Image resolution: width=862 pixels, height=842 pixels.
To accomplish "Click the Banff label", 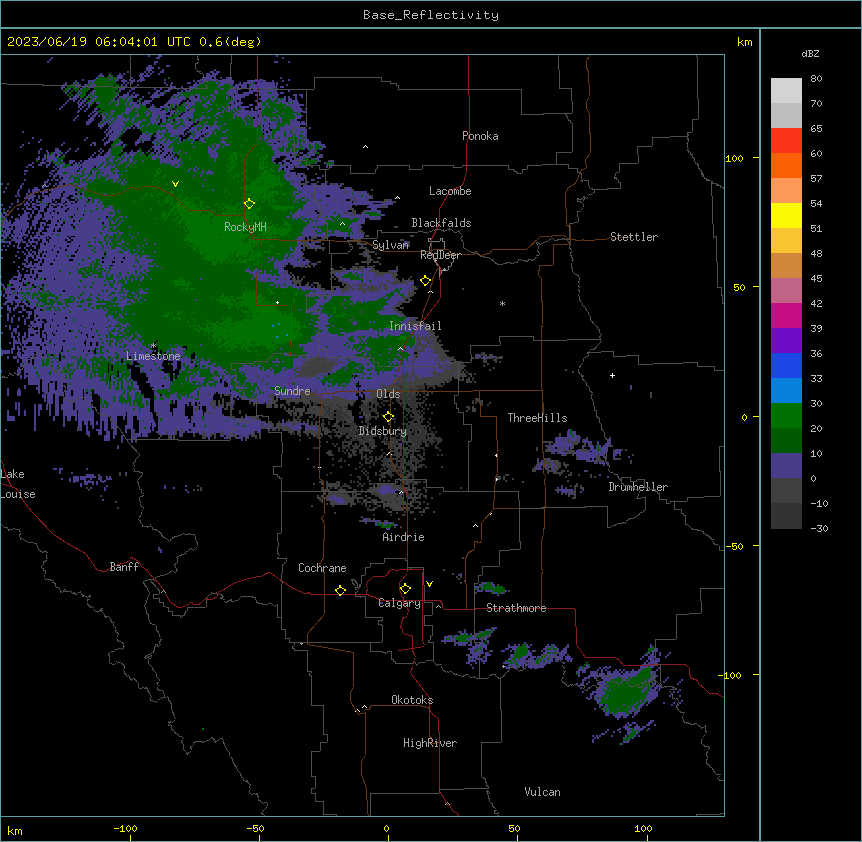I will (124, 567).
